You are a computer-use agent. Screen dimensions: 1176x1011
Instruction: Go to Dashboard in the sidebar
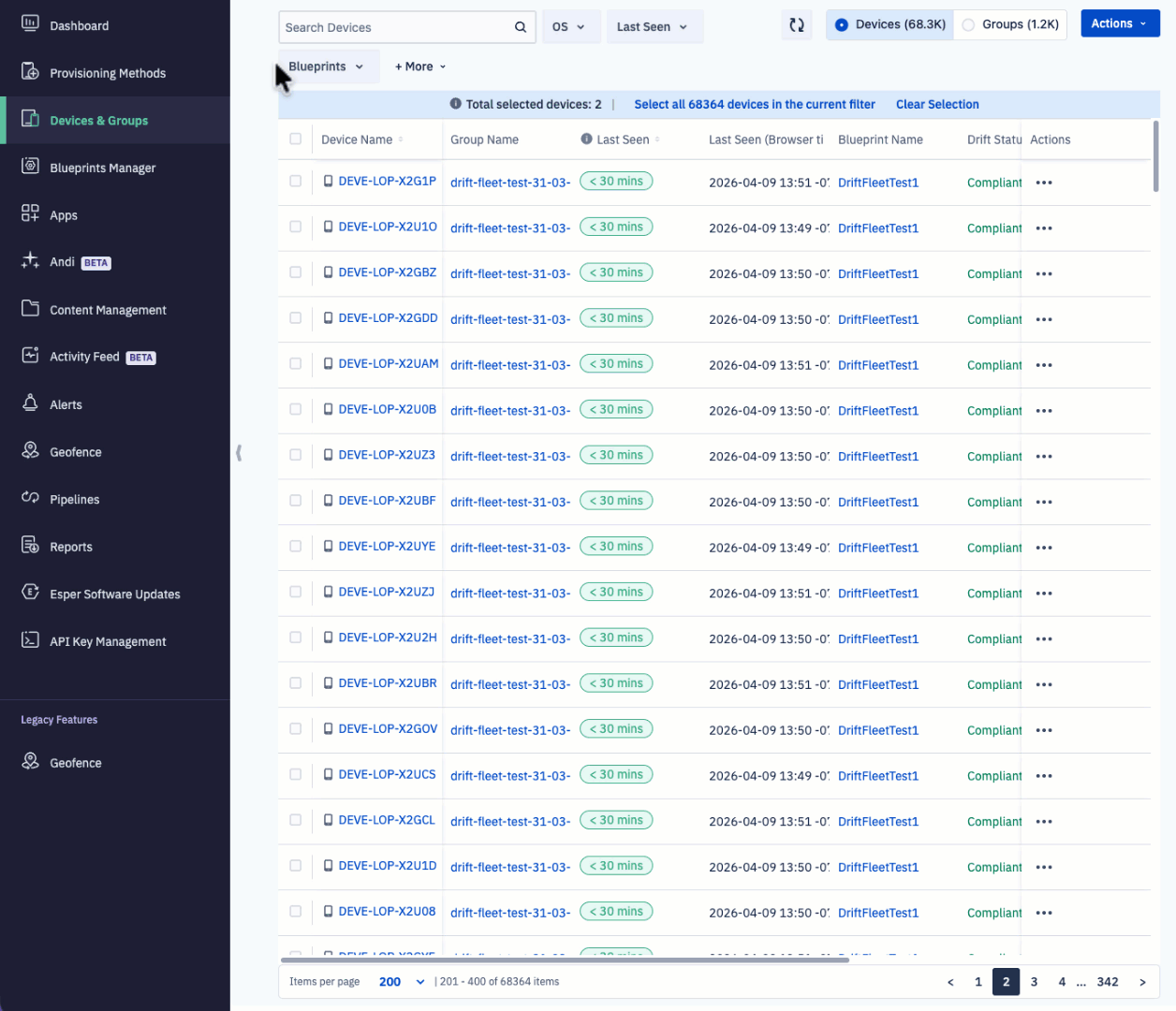pyautogui.click(x=79, y=26)
